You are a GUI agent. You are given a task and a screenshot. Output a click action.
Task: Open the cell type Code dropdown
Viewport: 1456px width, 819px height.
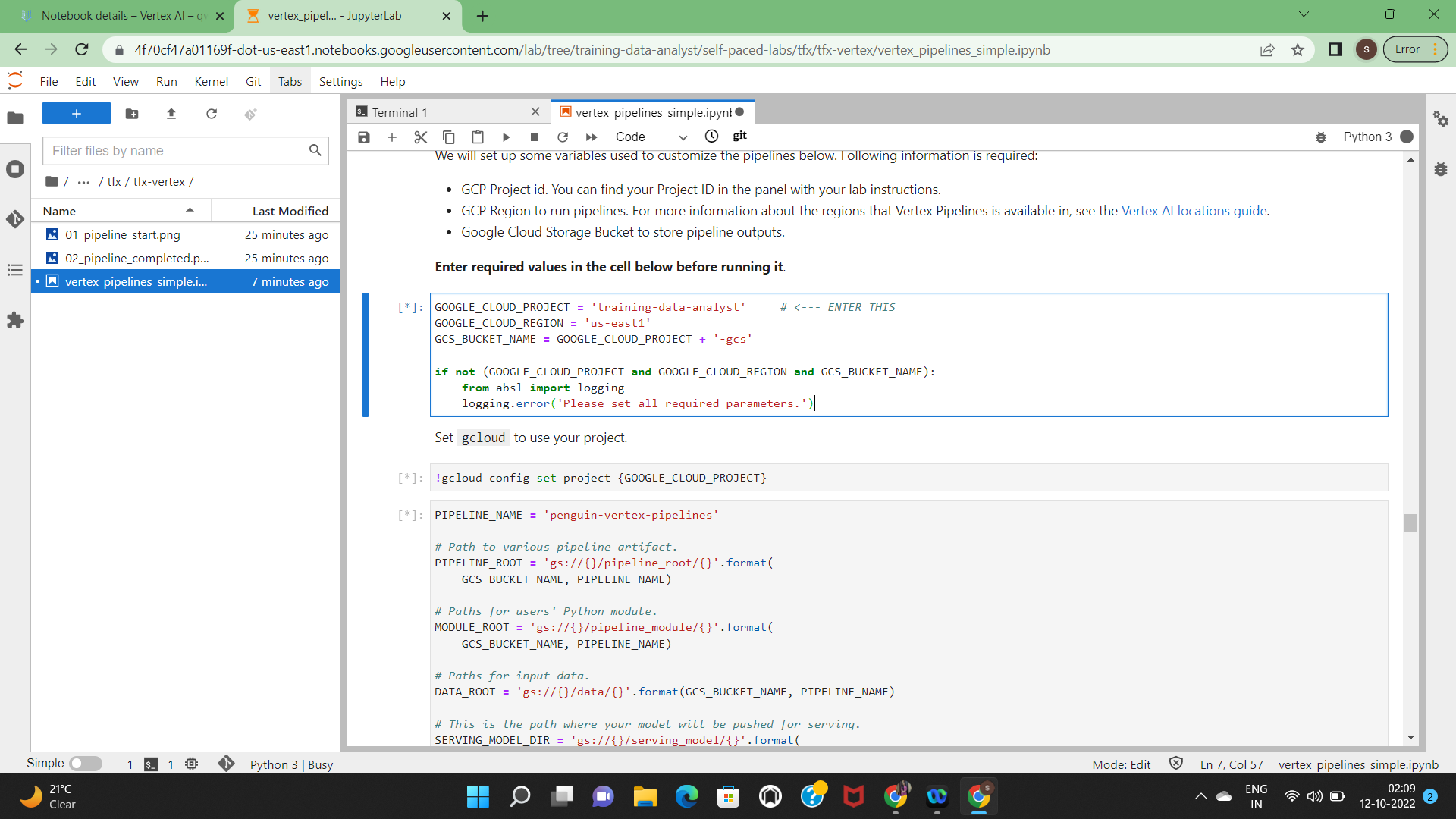[x=651, y=136]
